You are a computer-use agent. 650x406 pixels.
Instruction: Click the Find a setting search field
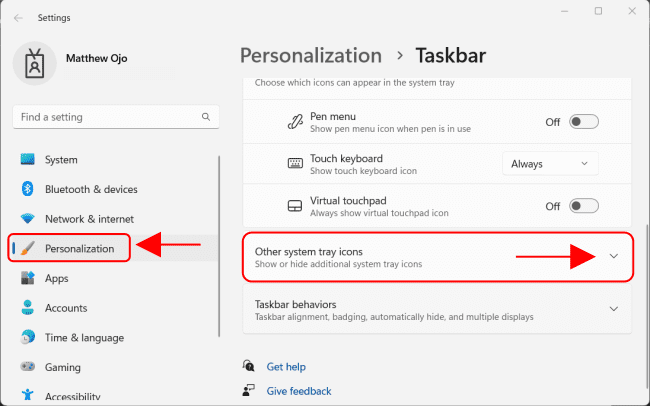coord(116,117)
